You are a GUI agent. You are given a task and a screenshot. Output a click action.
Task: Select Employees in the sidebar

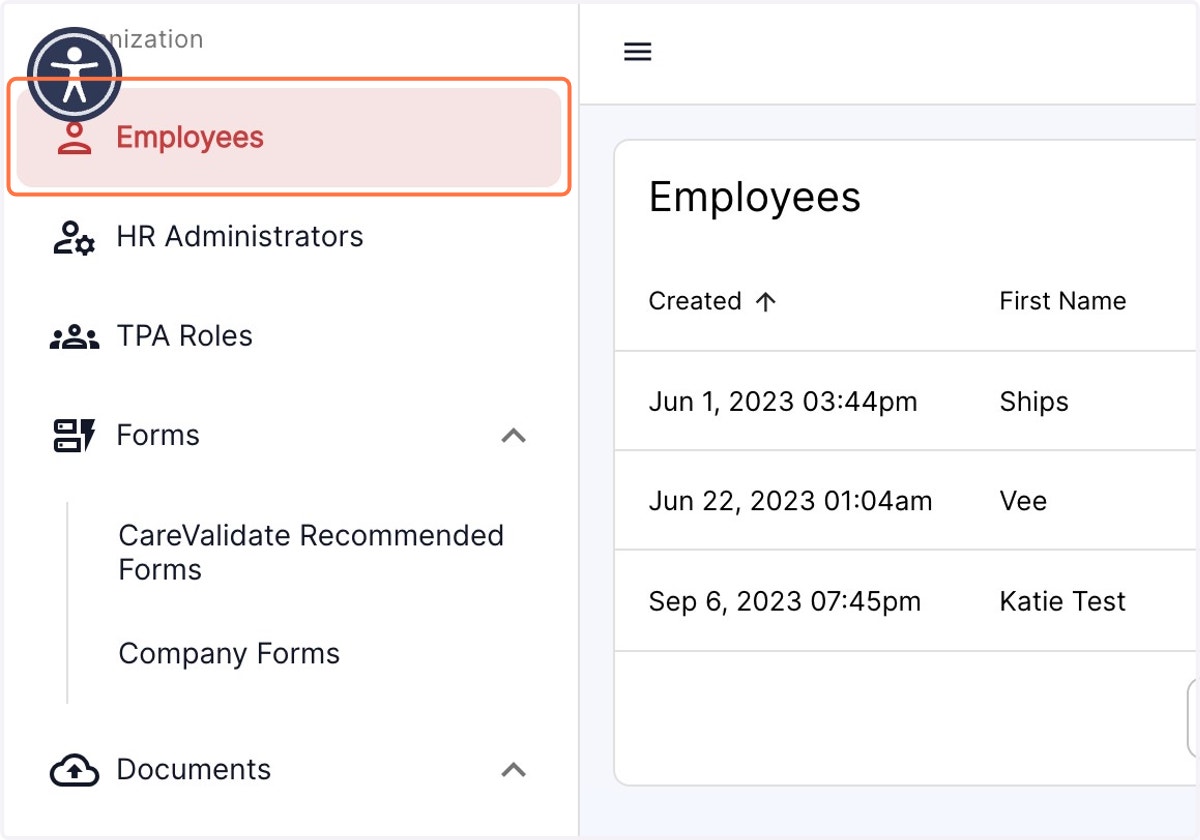coord(289,137)
